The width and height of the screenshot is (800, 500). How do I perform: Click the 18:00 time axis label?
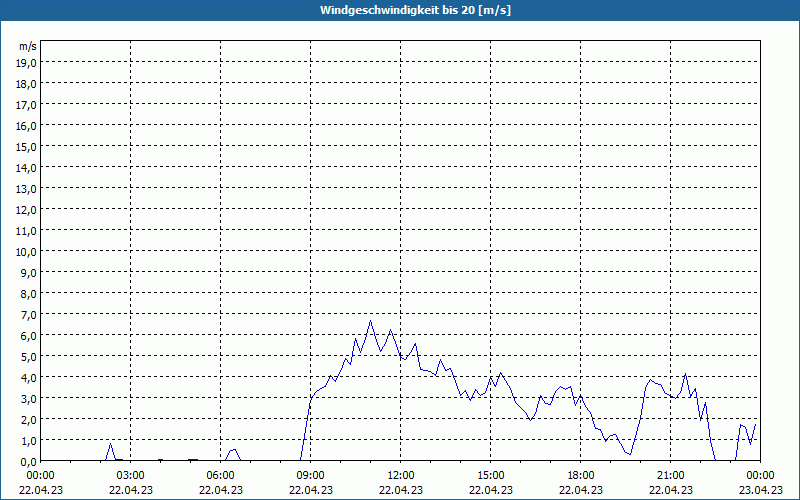pyautogui.click(x=581, y=476)
